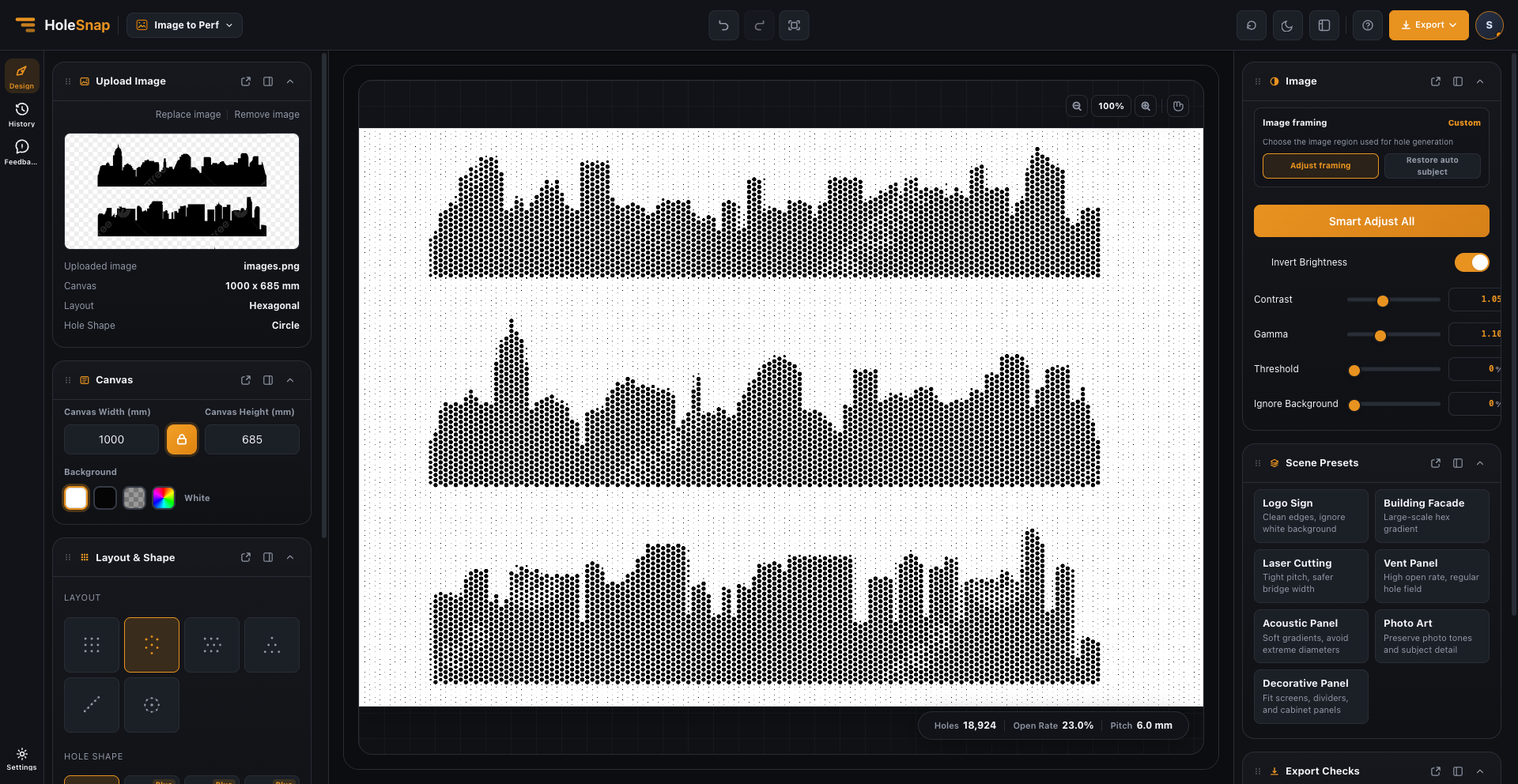Click the uploaded skyline image thumbnail
The width and height of the screenshot is (1518, 784).
click(x=182, y=191)
